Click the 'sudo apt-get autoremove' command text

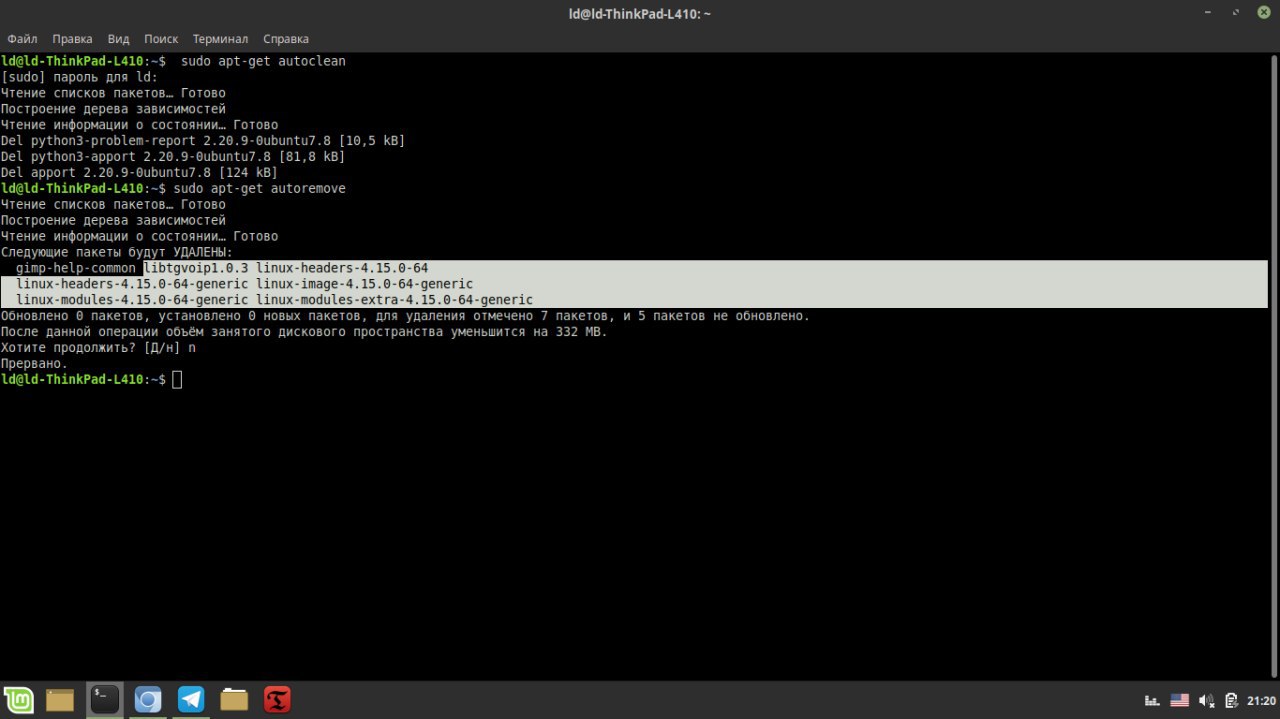coord(259,188)
